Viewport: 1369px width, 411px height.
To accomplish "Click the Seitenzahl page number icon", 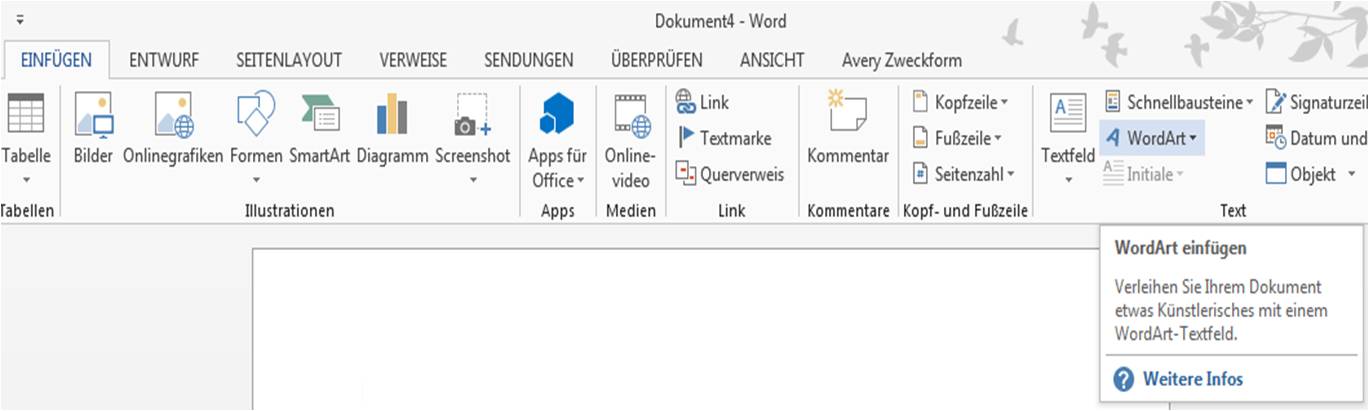I will [x=921, y=174].
